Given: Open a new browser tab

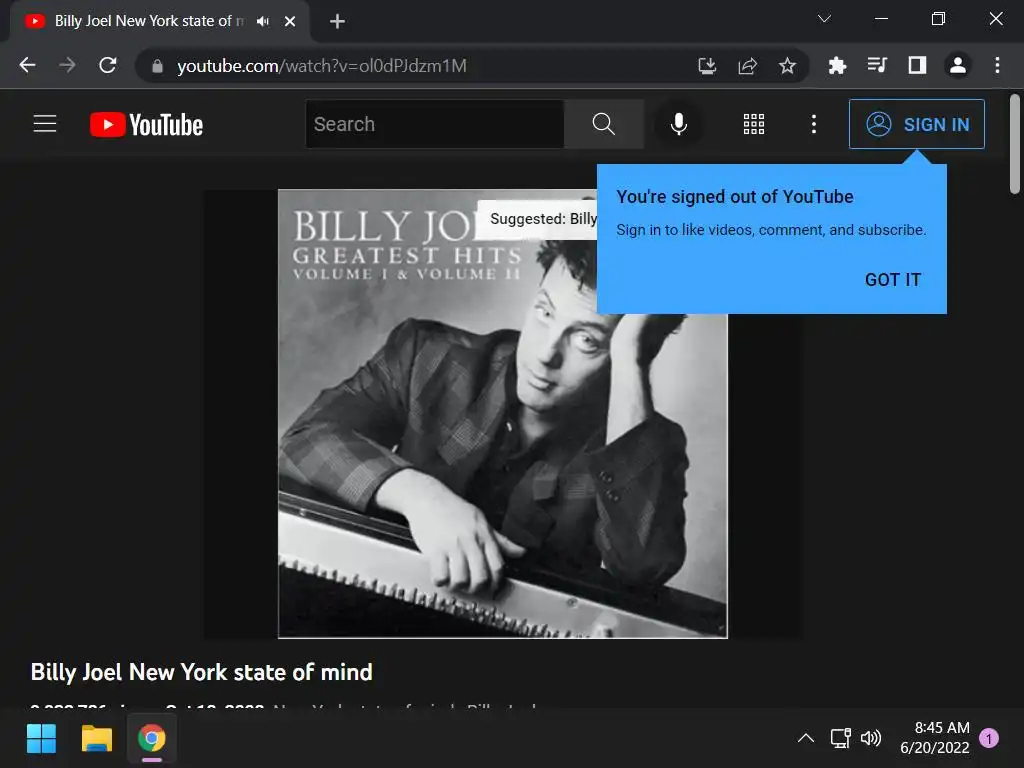Looking at the screenshot, I should point(337,22).
